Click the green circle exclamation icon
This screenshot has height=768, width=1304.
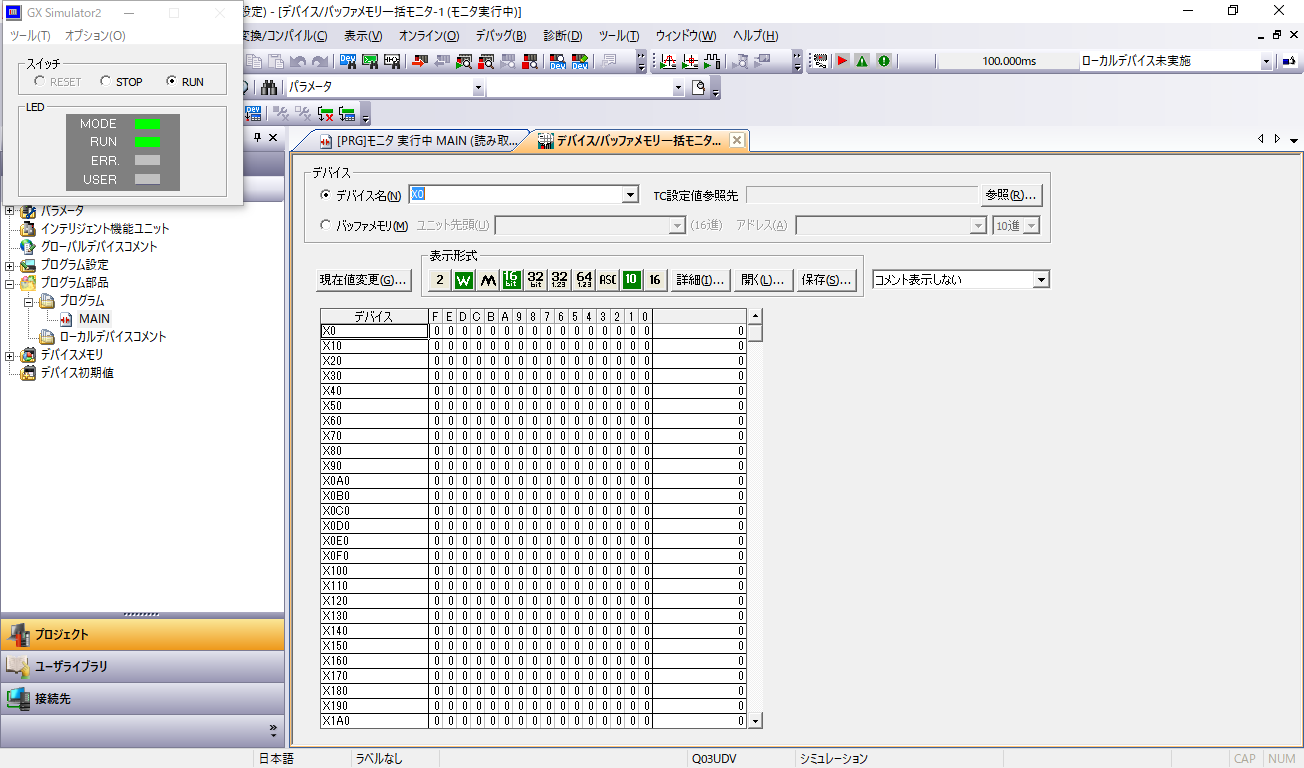point(883,60)
